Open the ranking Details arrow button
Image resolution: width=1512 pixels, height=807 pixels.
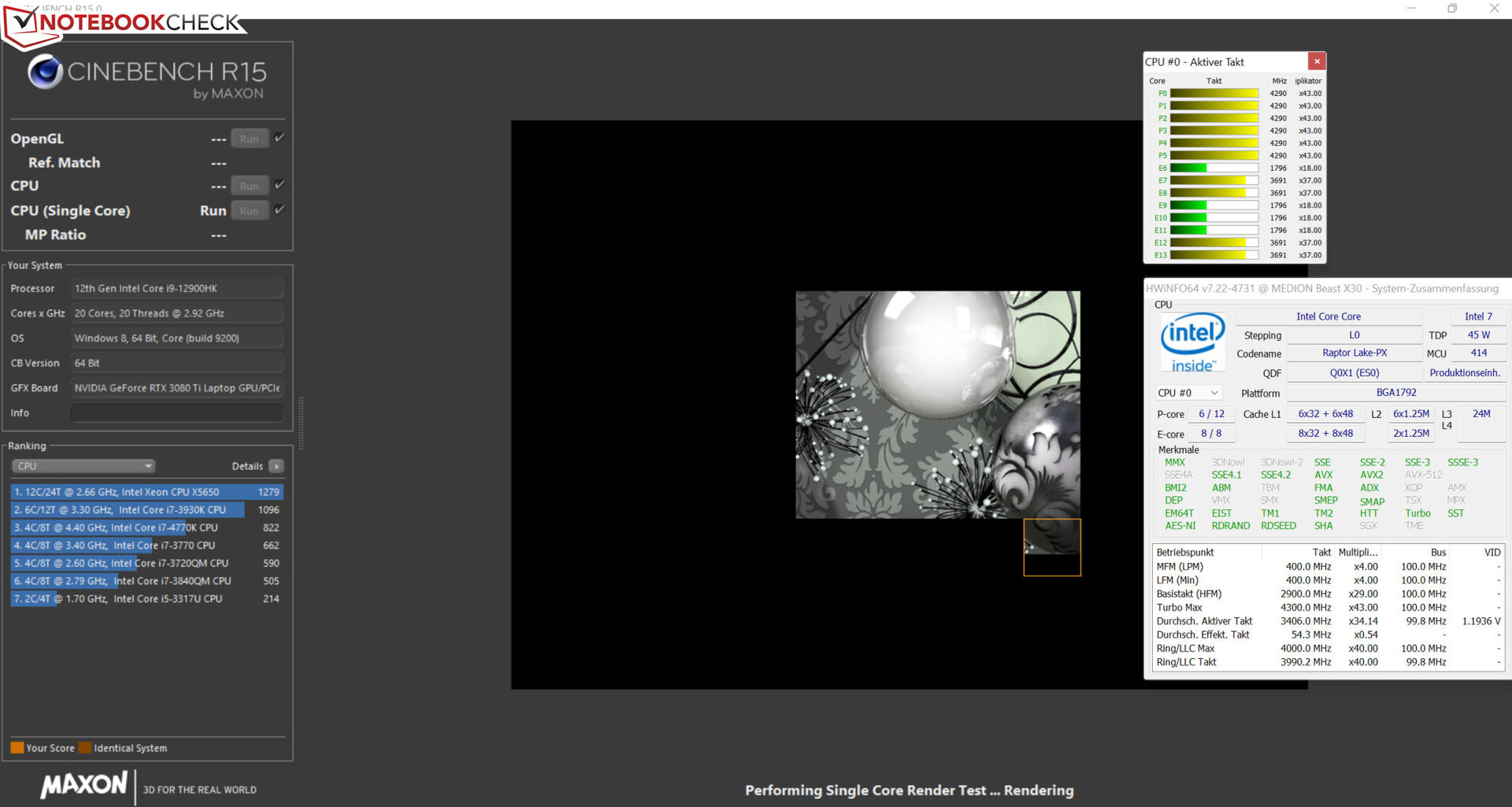click(276, 466)
